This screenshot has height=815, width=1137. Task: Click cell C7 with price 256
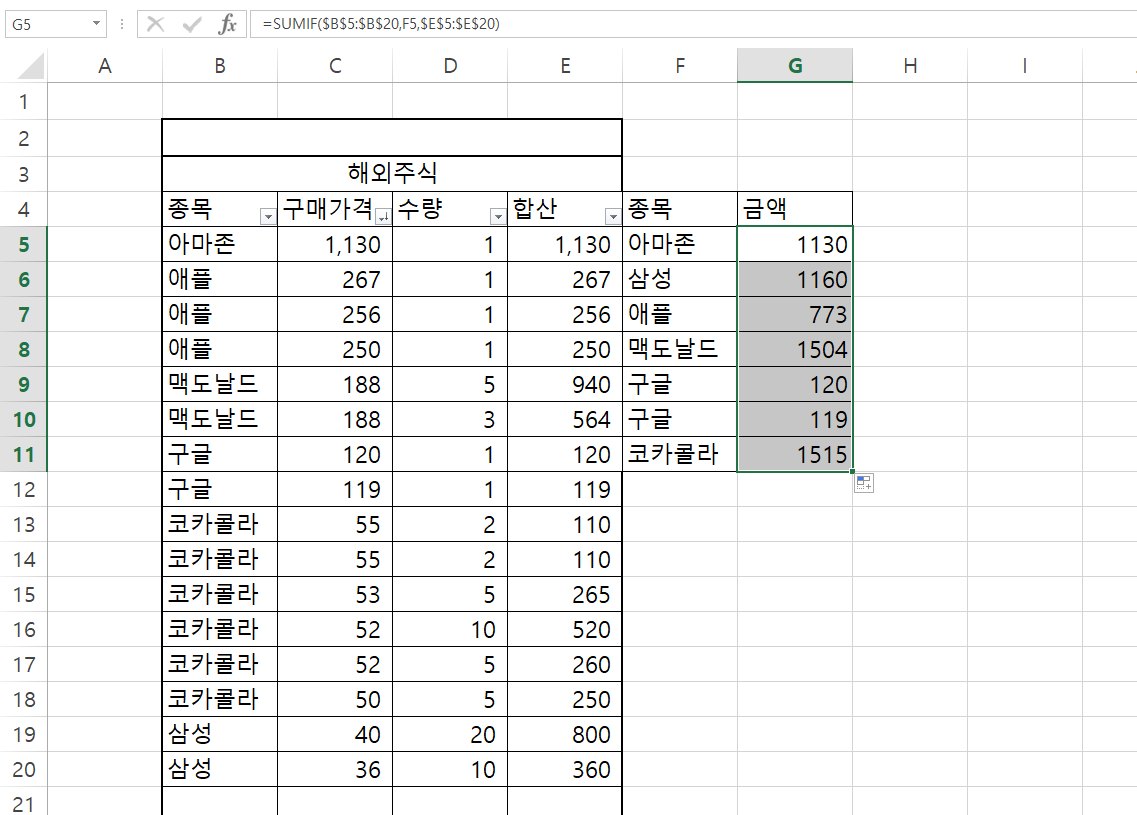(335, 314)
